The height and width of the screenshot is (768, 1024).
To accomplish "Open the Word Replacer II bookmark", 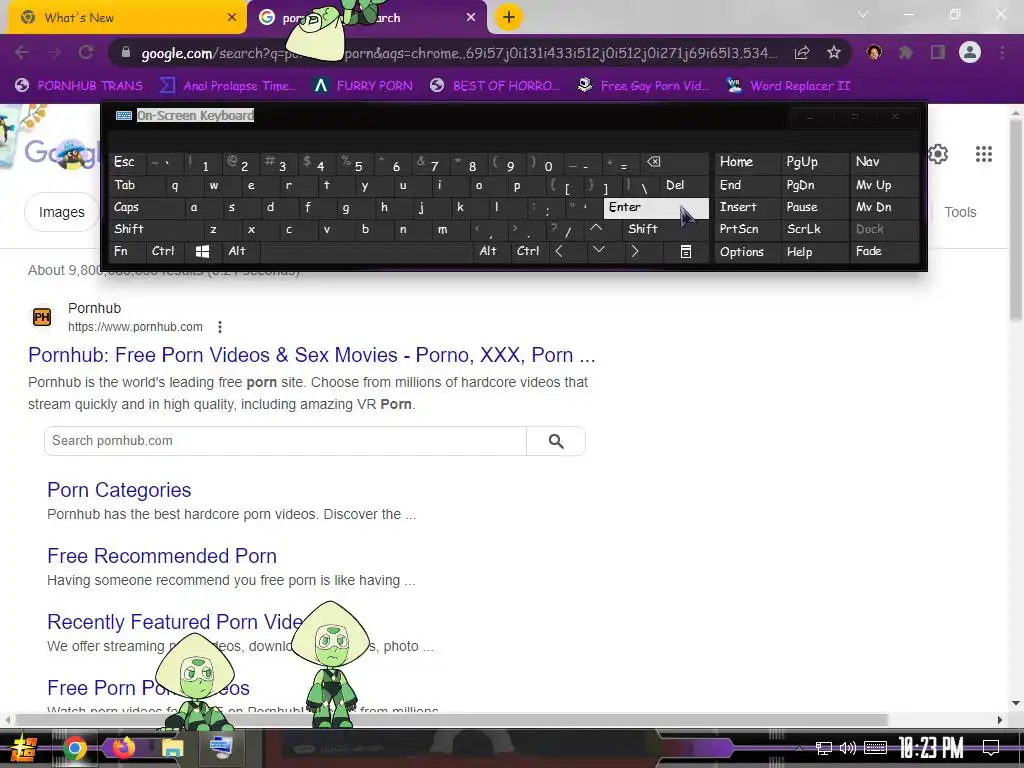I will (789, 86).
